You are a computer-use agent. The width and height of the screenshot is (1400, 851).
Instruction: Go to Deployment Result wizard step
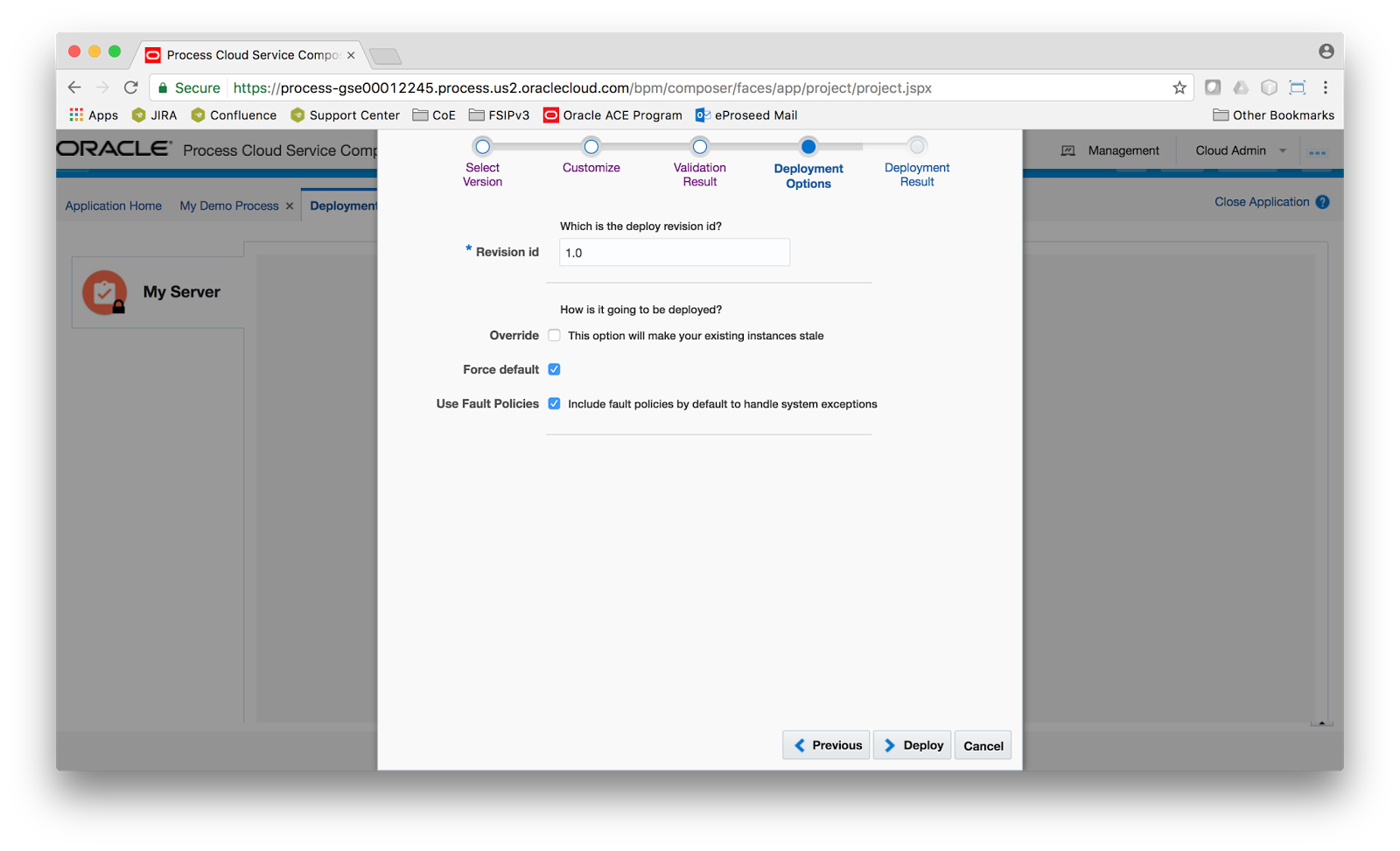click(x=917, y=162)
